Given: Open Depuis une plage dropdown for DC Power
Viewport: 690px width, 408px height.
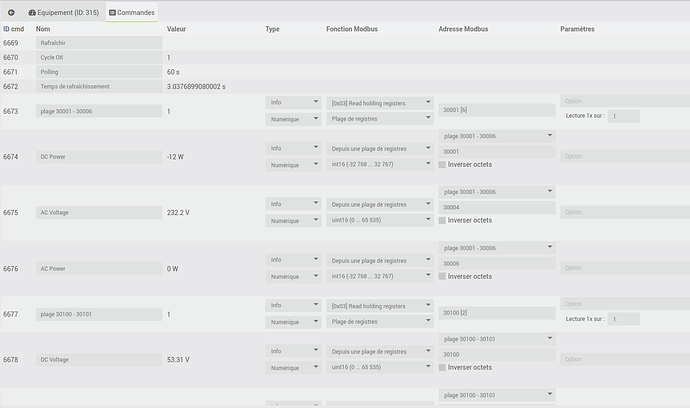Looking at the screenshot, I should coord(380,149).
